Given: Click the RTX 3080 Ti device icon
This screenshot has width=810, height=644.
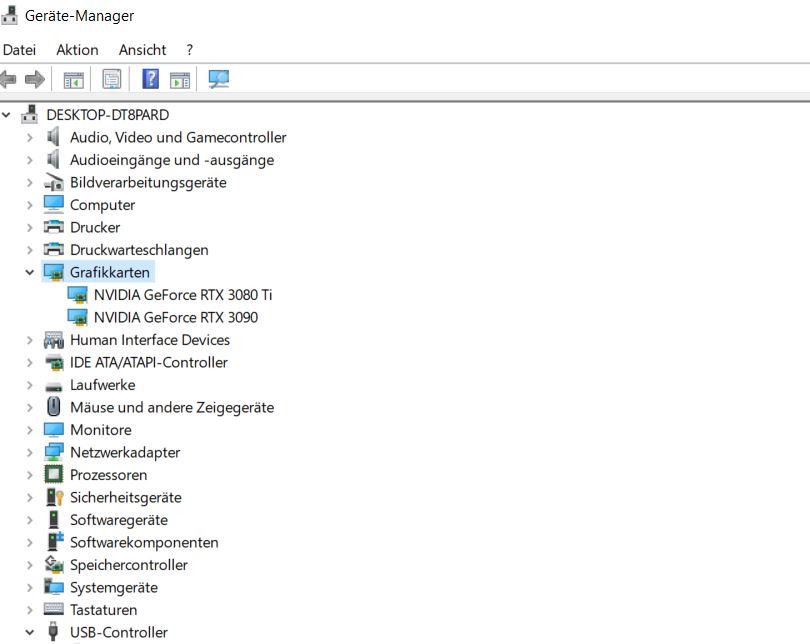Looking at the screenshot, I should point(77,295).
